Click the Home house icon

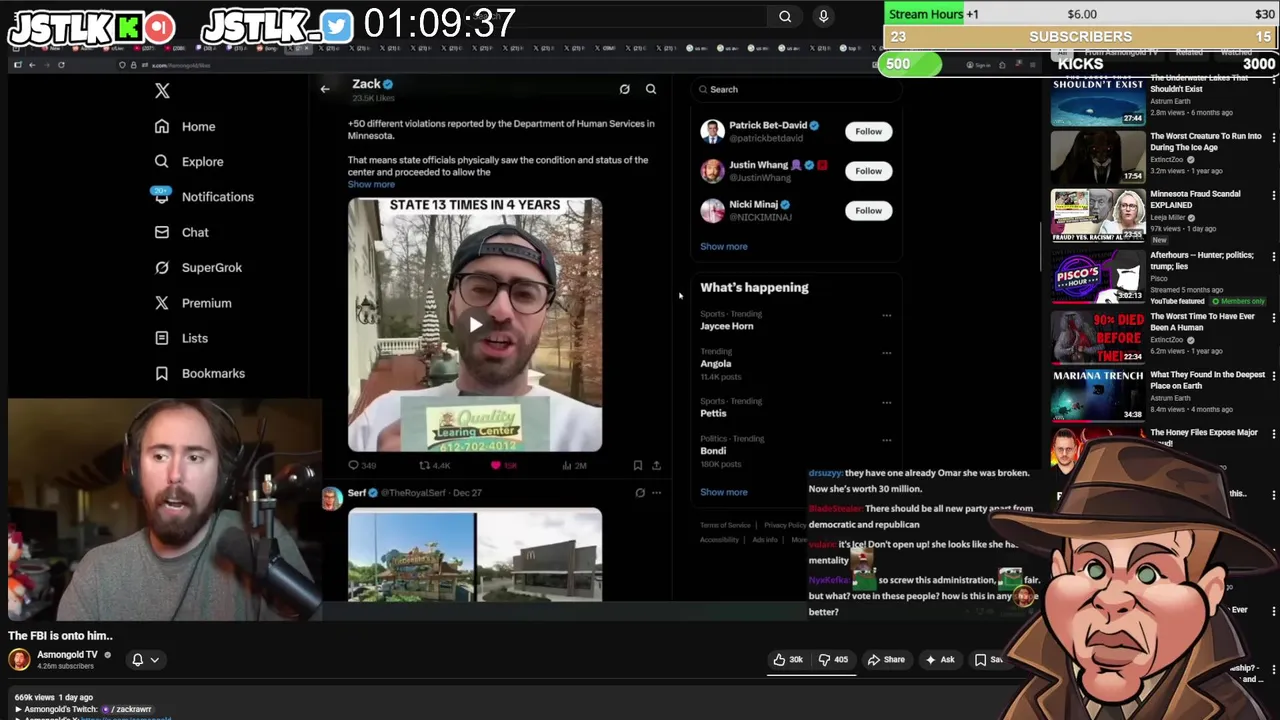(x=162, y=127)
